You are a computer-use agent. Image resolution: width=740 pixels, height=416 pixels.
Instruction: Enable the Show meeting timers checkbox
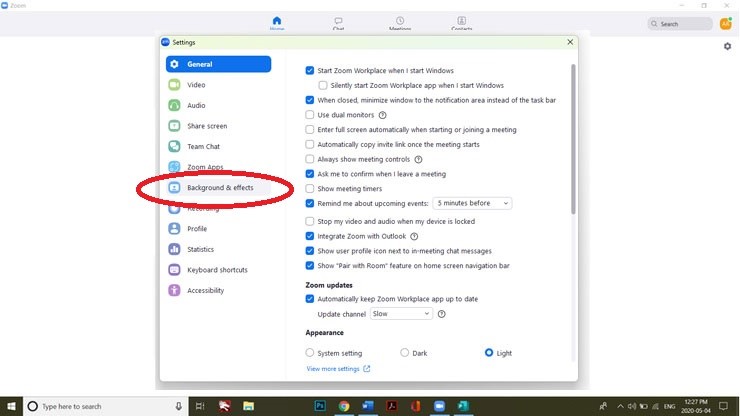(310, 188)
